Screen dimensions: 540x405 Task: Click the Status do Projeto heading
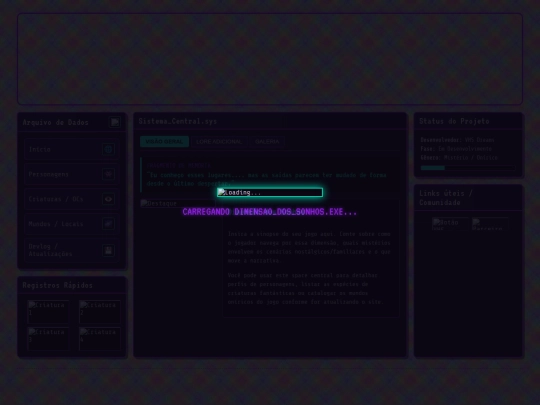coord(454,121)
